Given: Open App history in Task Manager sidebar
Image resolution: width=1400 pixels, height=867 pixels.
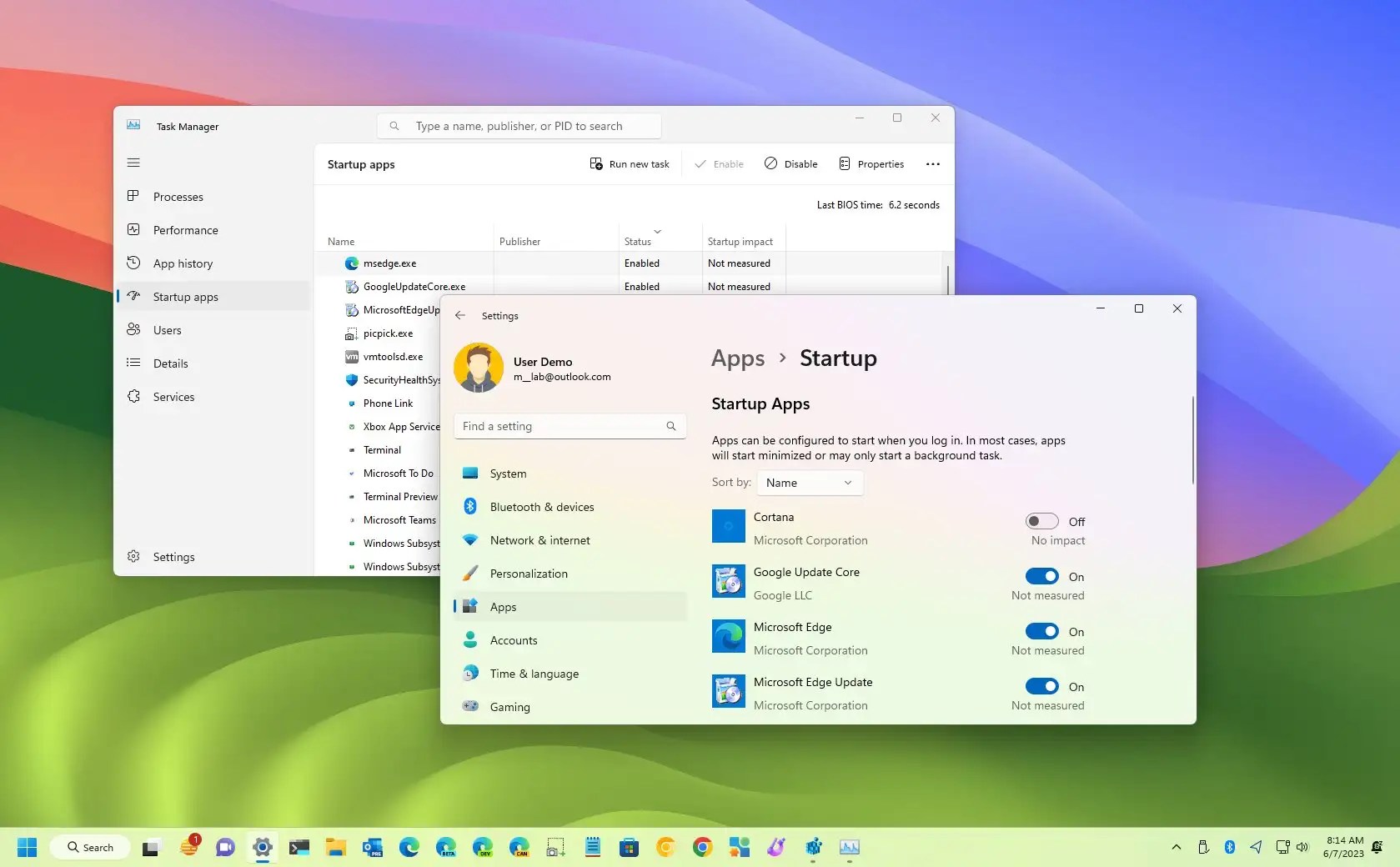Looking at the screenshot, I should click(181, 263).
